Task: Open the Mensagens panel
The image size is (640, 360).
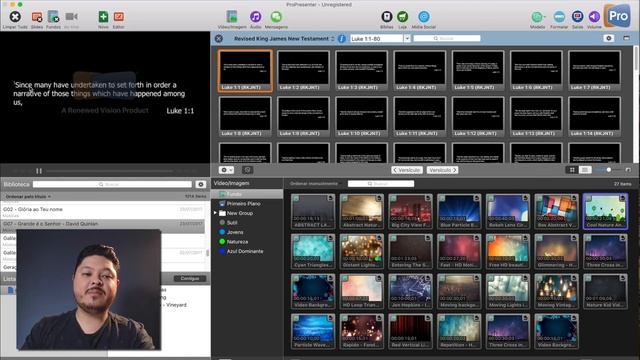Action: [276, 17]
